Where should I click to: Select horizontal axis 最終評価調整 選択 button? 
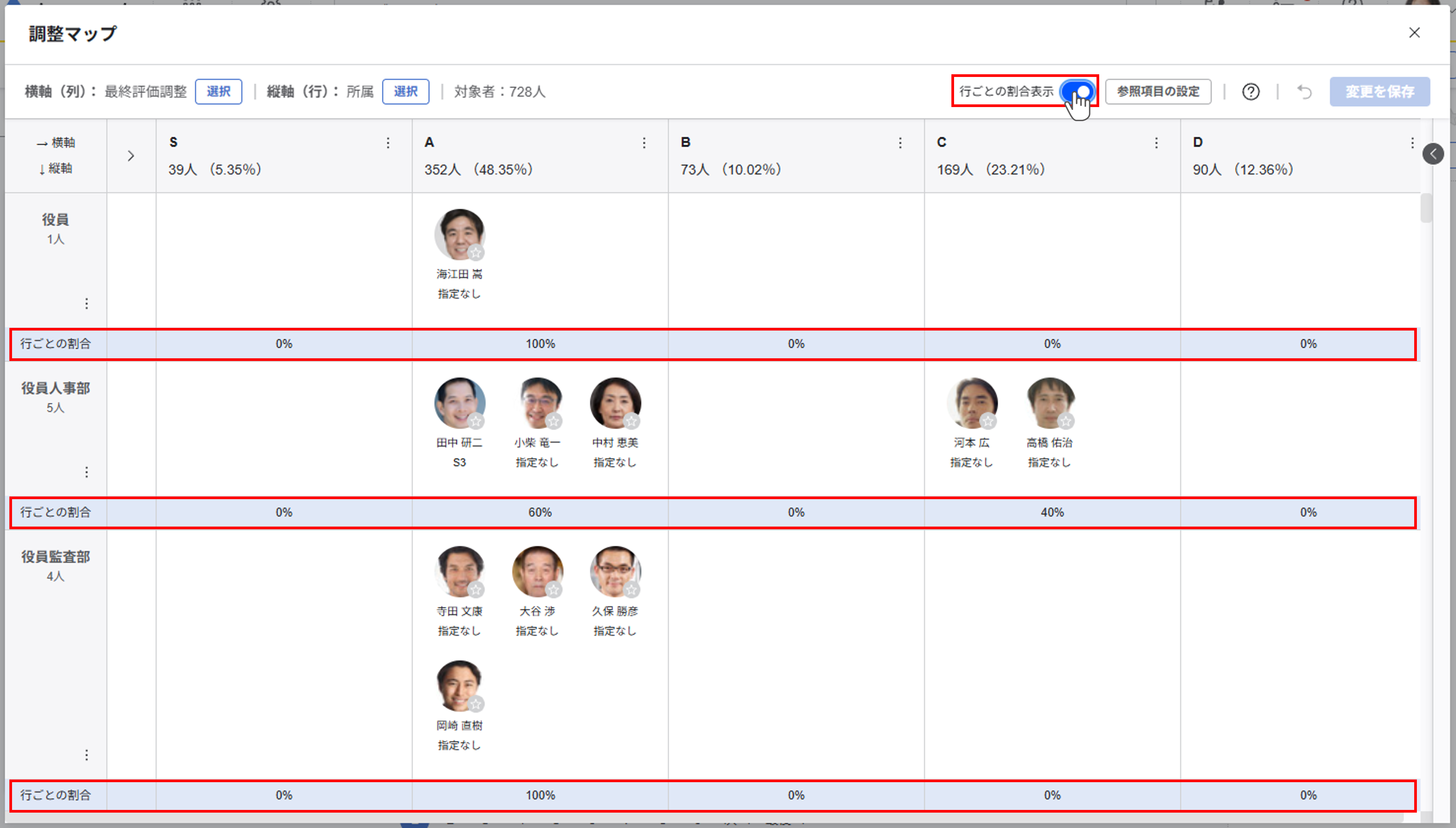point(218,92)
